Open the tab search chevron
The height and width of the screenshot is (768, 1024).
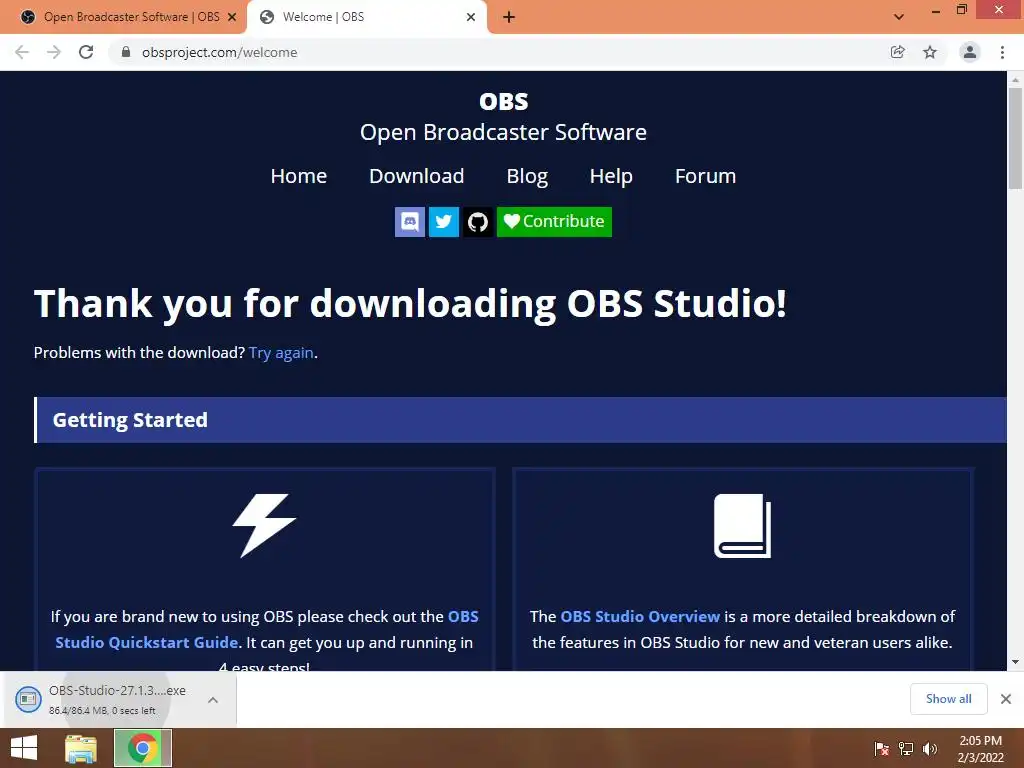[x=899, y=17]
